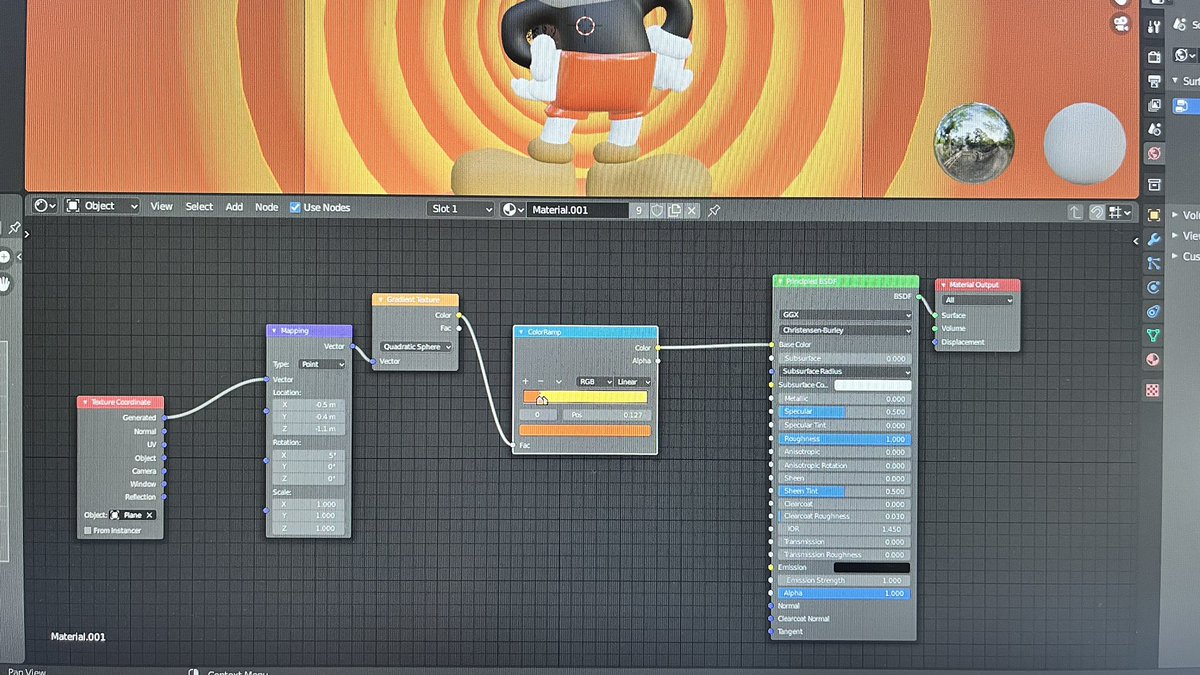The height and width of the screenshot is (675, 1200).
Task: Open the Quadratic Sphere gradient type dropdown
Action: [416, 347]
